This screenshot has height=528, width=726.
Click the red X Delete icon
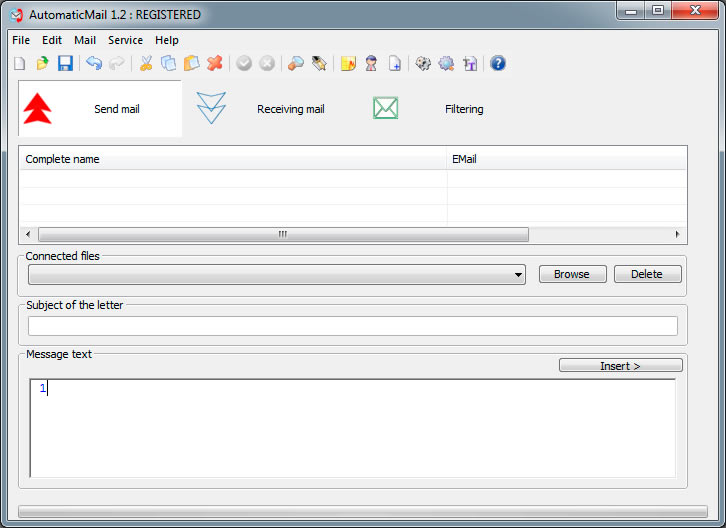point(214,64)
